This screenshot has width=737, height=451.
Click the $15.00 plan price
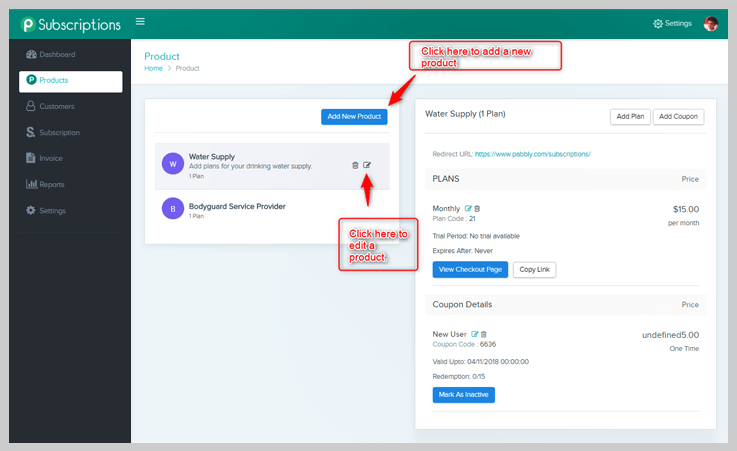click(686, 209)
